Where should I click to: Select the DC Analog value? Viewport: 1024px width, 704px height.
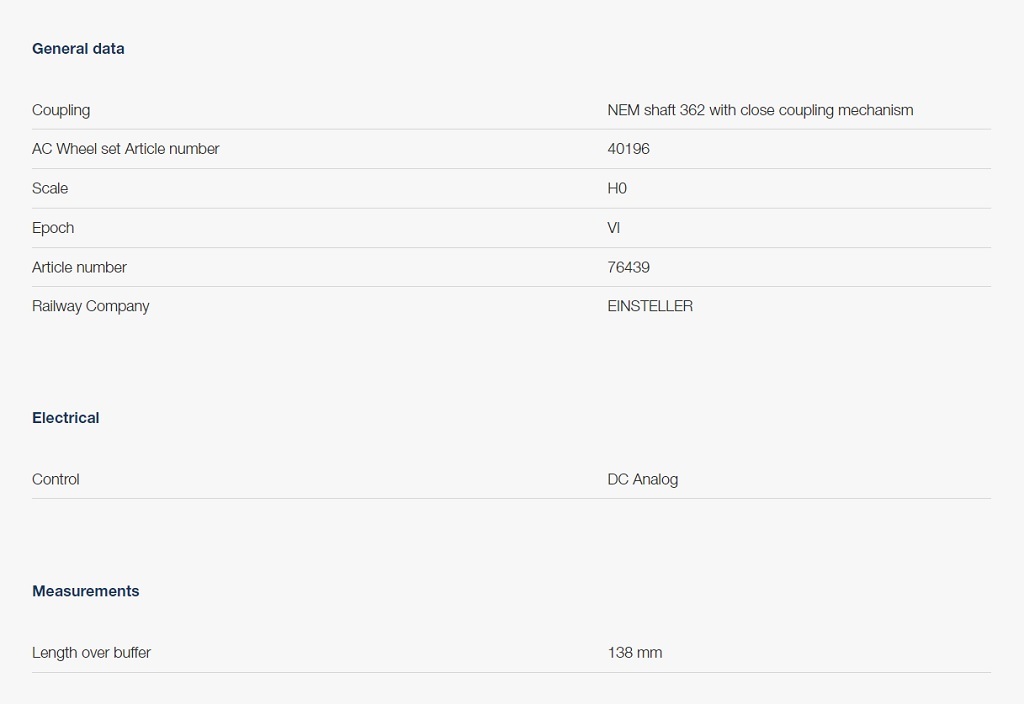pos(642,479)
